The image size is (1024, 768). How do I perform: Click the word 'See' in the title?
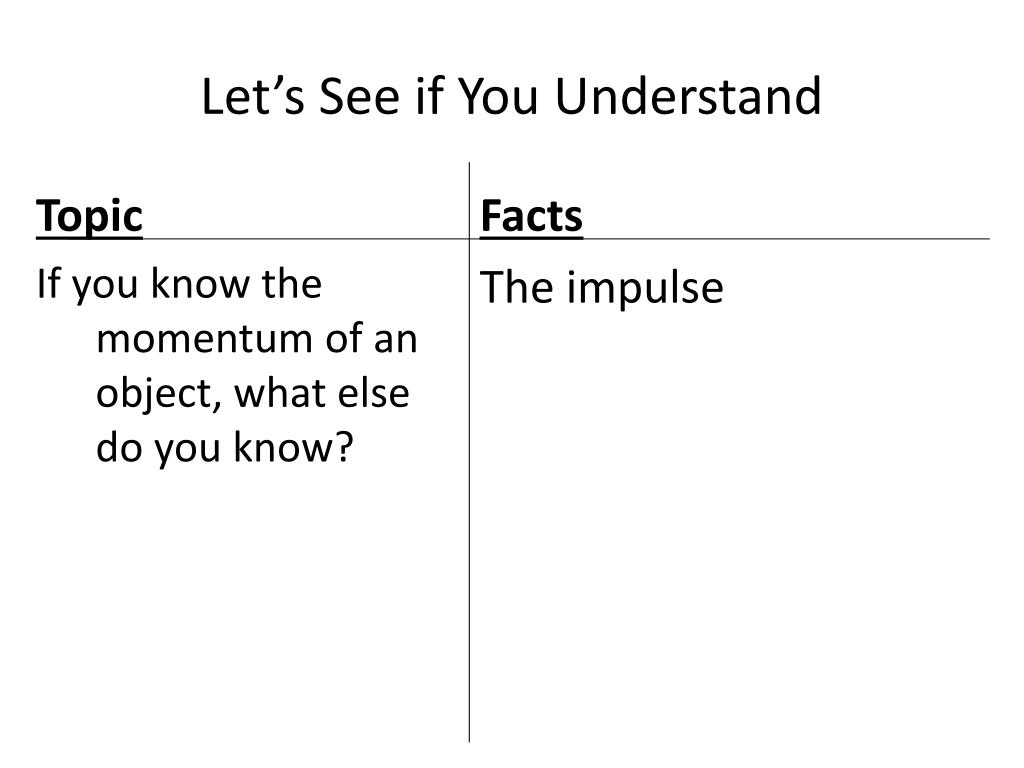click(359, 97)
